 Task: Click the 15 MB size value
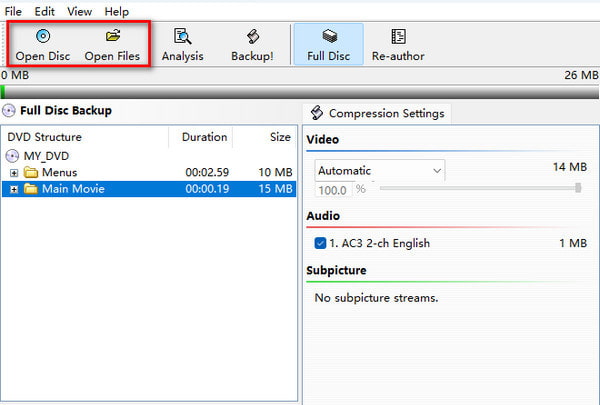point(275,189)
